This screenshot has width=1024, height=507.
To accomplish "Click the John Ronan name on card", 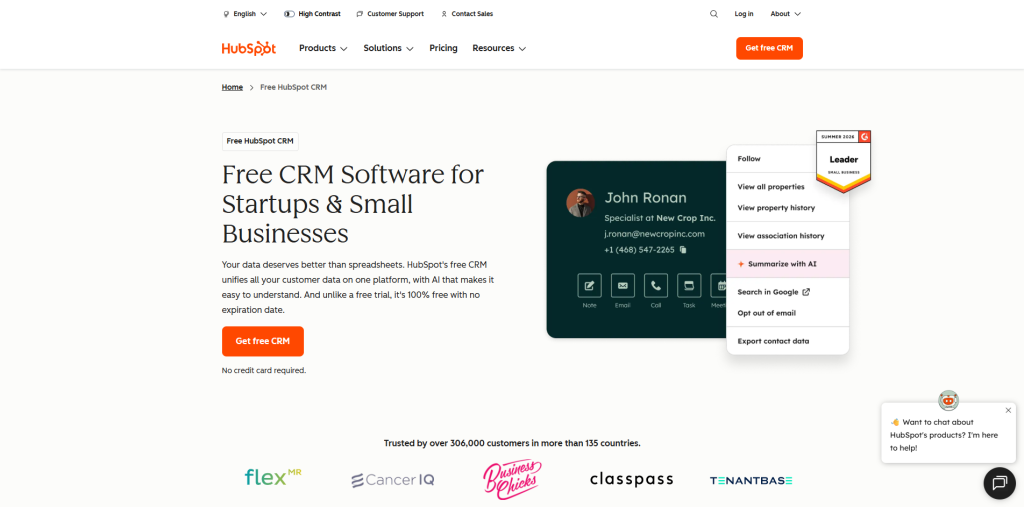I will click(x=645, y=197).
